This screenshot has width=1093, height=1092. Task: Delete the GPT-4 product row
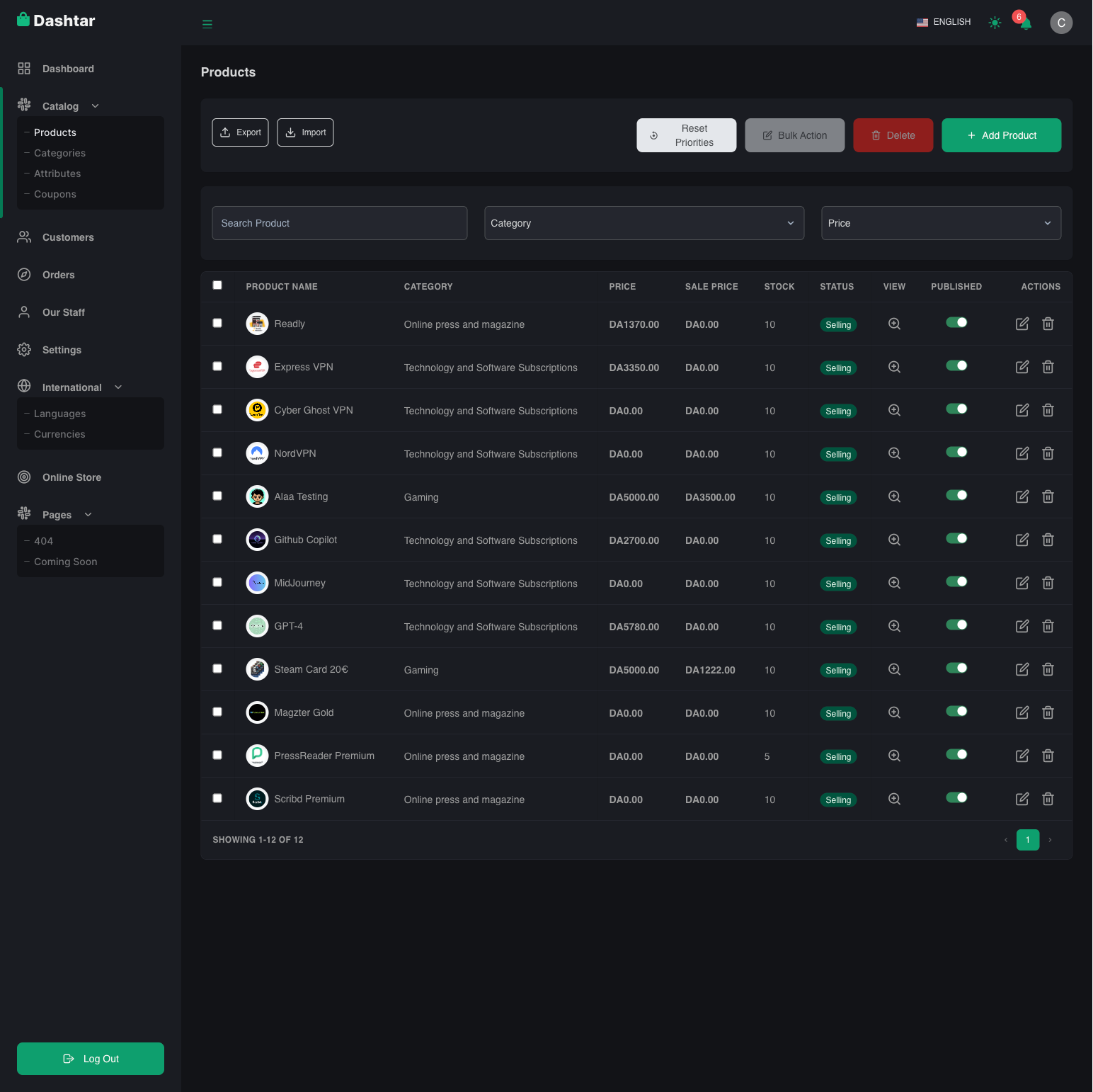tap(1048, 626)
